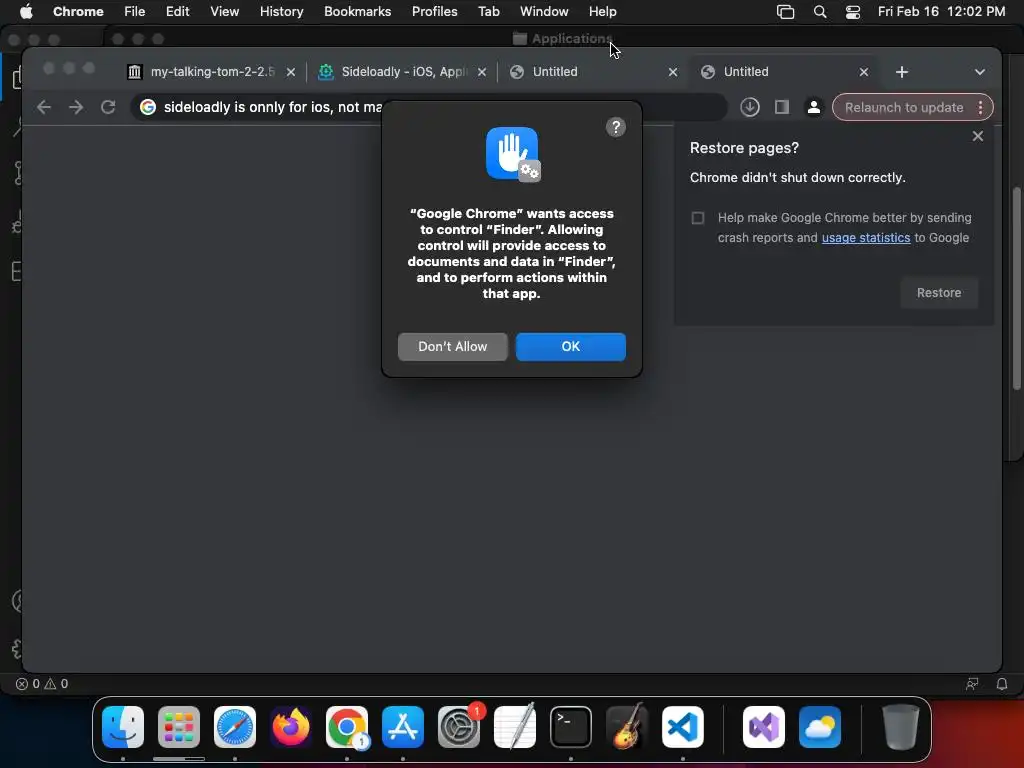Click the Restore button
The width and height of the screenshot is (1024, 768).
pyautogui.click(x=938, y=293)
